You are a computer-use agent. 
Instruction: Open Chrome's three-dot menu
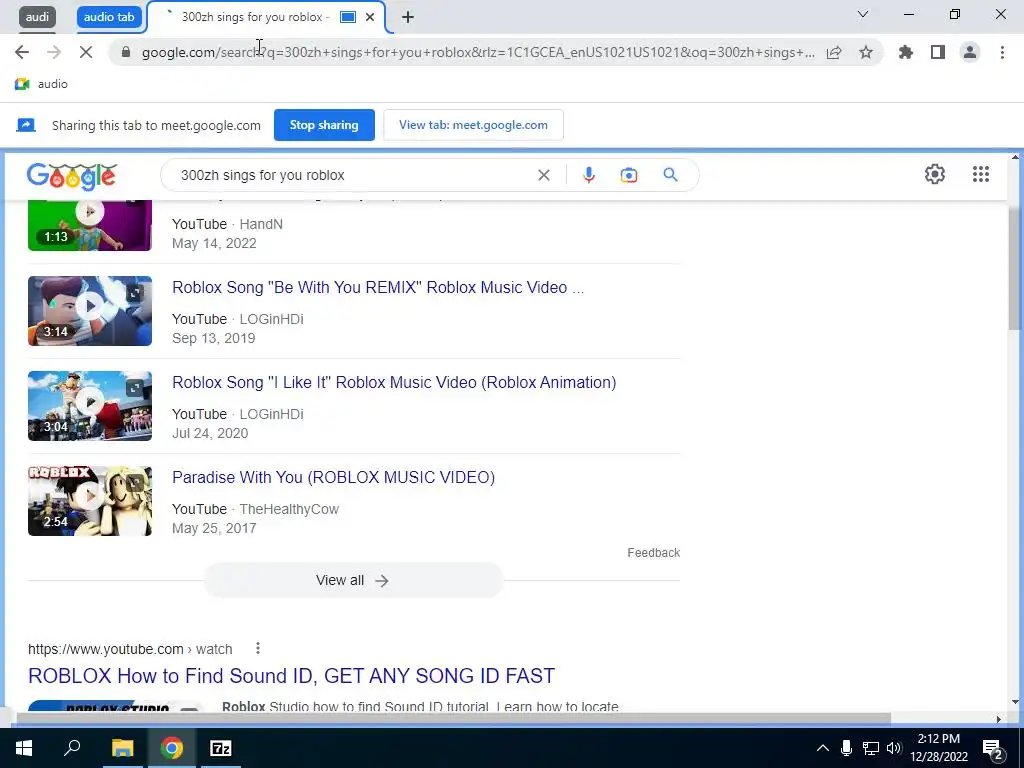[1002, 52]
